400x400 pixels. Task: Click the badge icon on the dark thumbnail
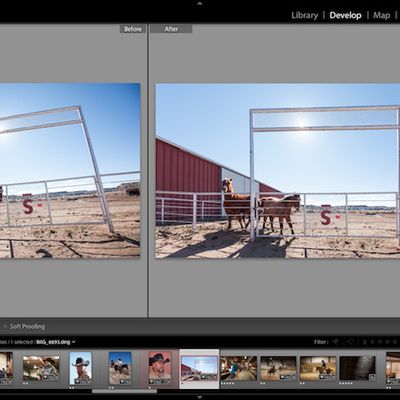(x=372, y=377)
